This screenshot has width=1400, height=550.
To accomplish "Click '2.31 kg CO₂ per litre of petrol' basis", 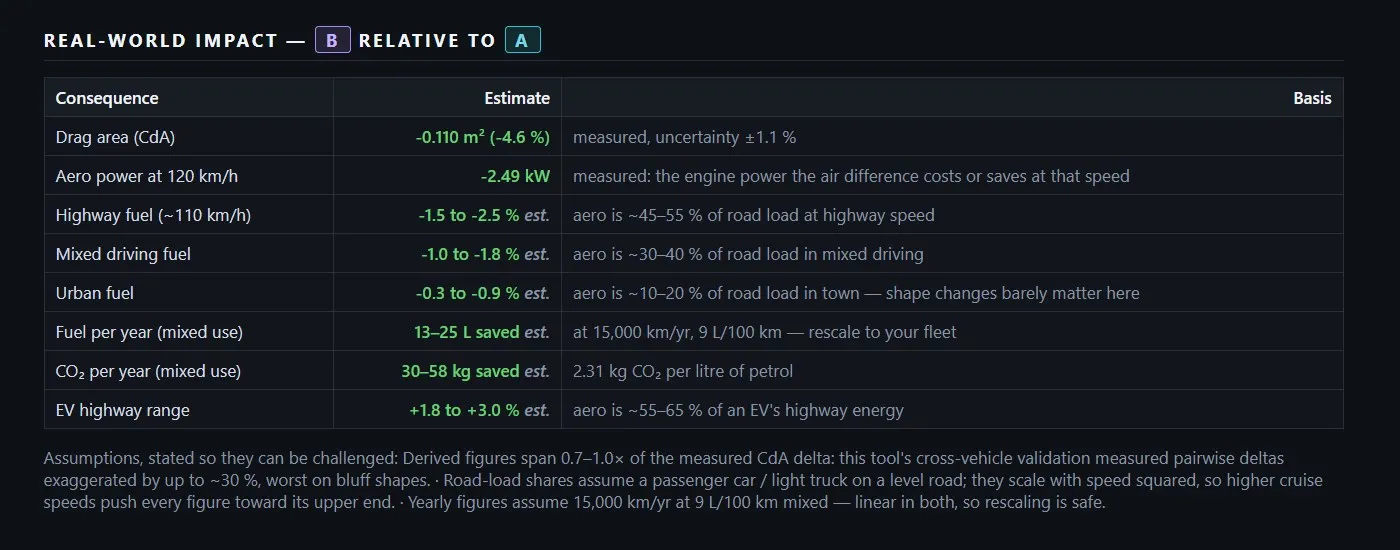I will (x=683, y=371).
